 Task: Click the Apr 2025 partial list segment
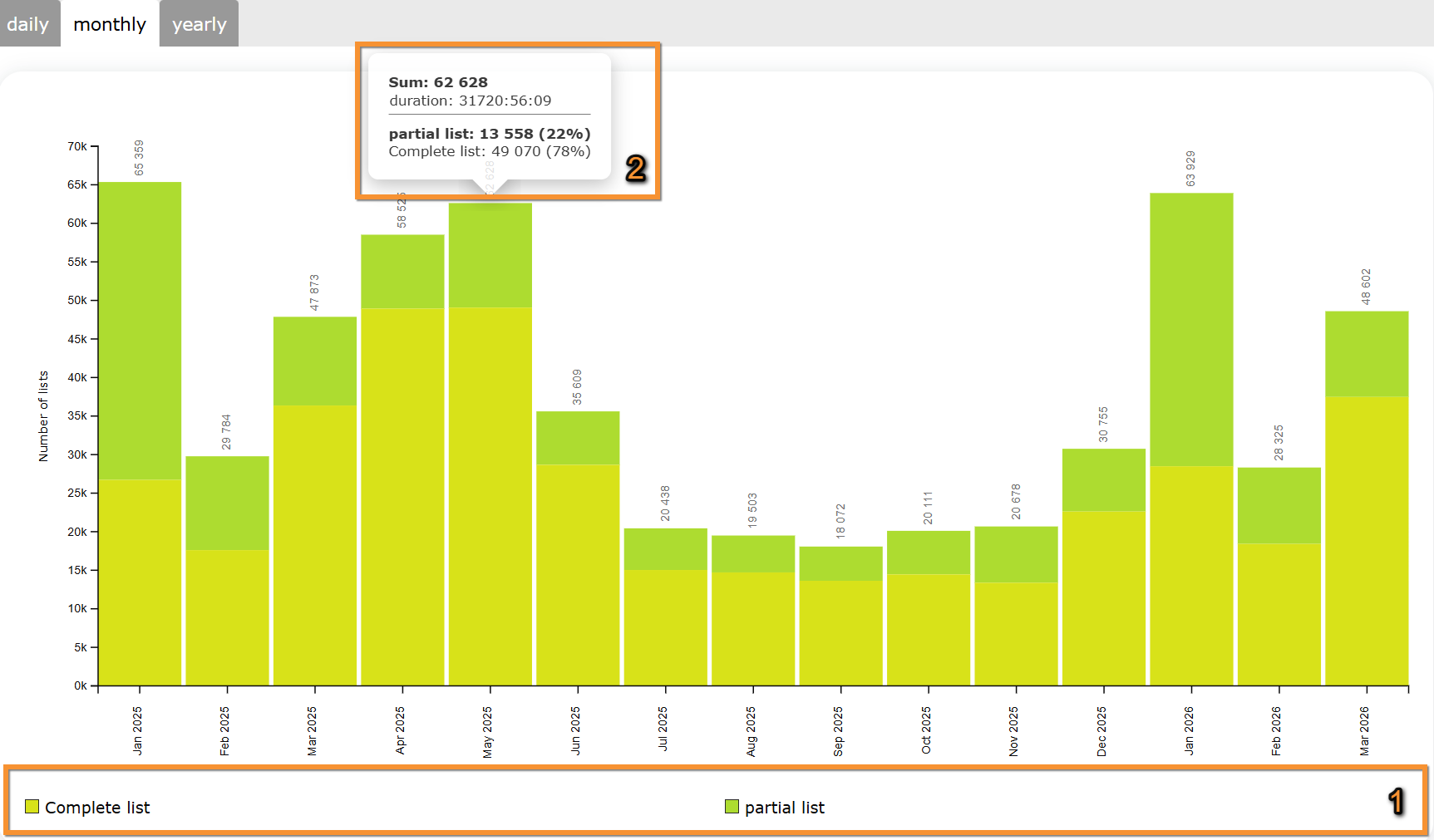coord(402,272)
